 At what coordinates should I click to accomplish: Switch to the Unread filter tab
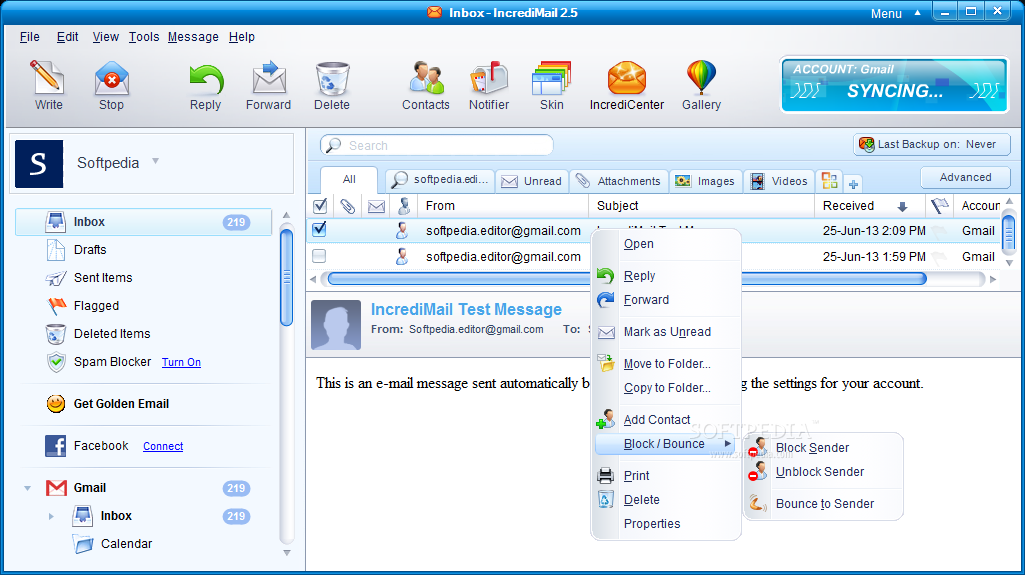pyautogui.click(x=531, y=181)
